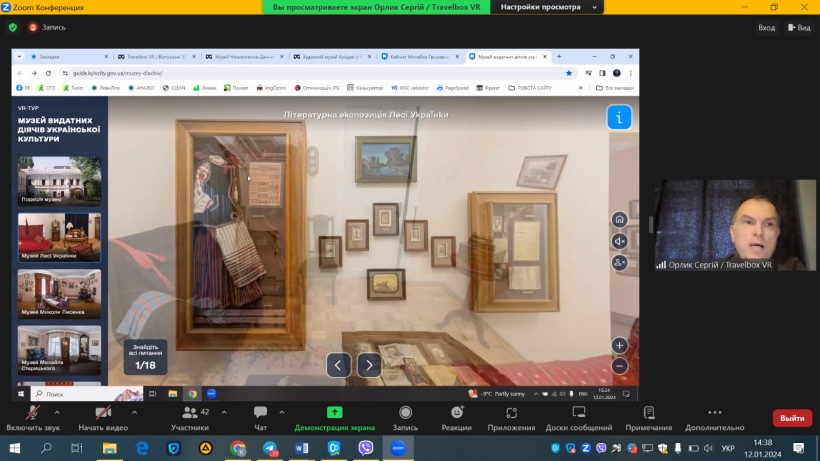Toggle the sound mute icon in VR tour
This screenshot has height=461, width=820.
click(619, 241)
